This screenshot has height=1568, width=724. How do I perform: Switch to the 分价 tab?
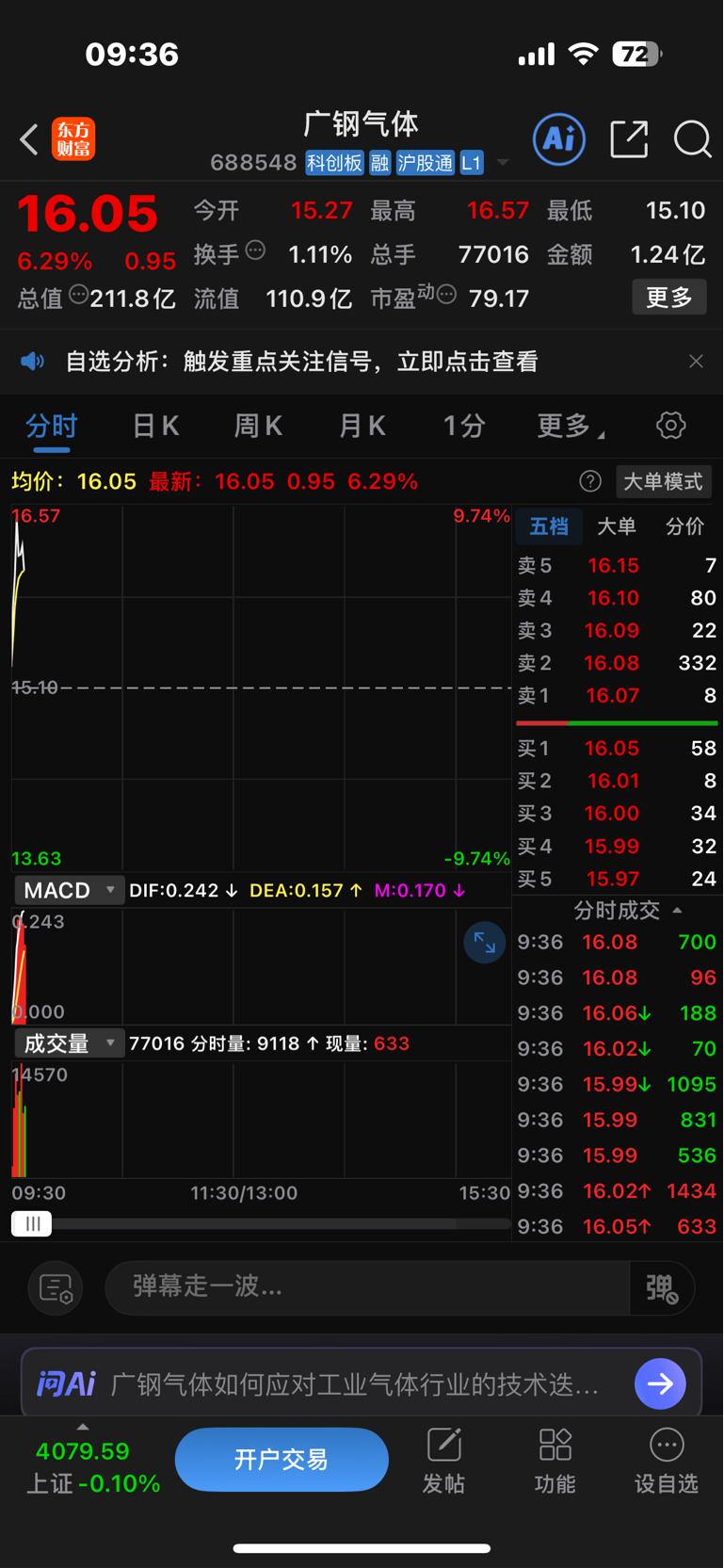[x=684, y=526]
